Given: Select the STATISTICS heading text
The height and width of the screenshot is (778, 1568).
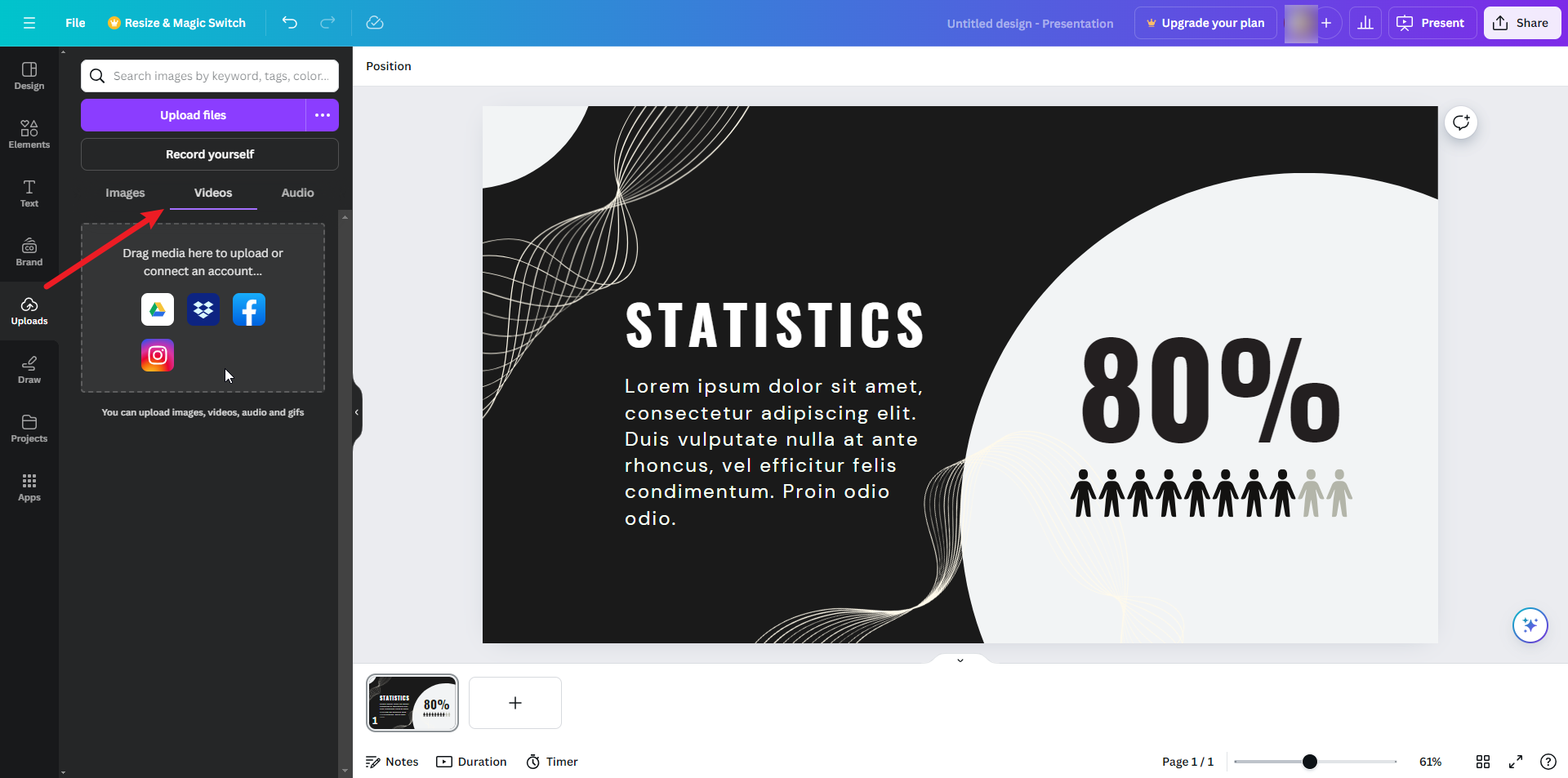Looking at the screenshot, I should click(x=775, y=325).
